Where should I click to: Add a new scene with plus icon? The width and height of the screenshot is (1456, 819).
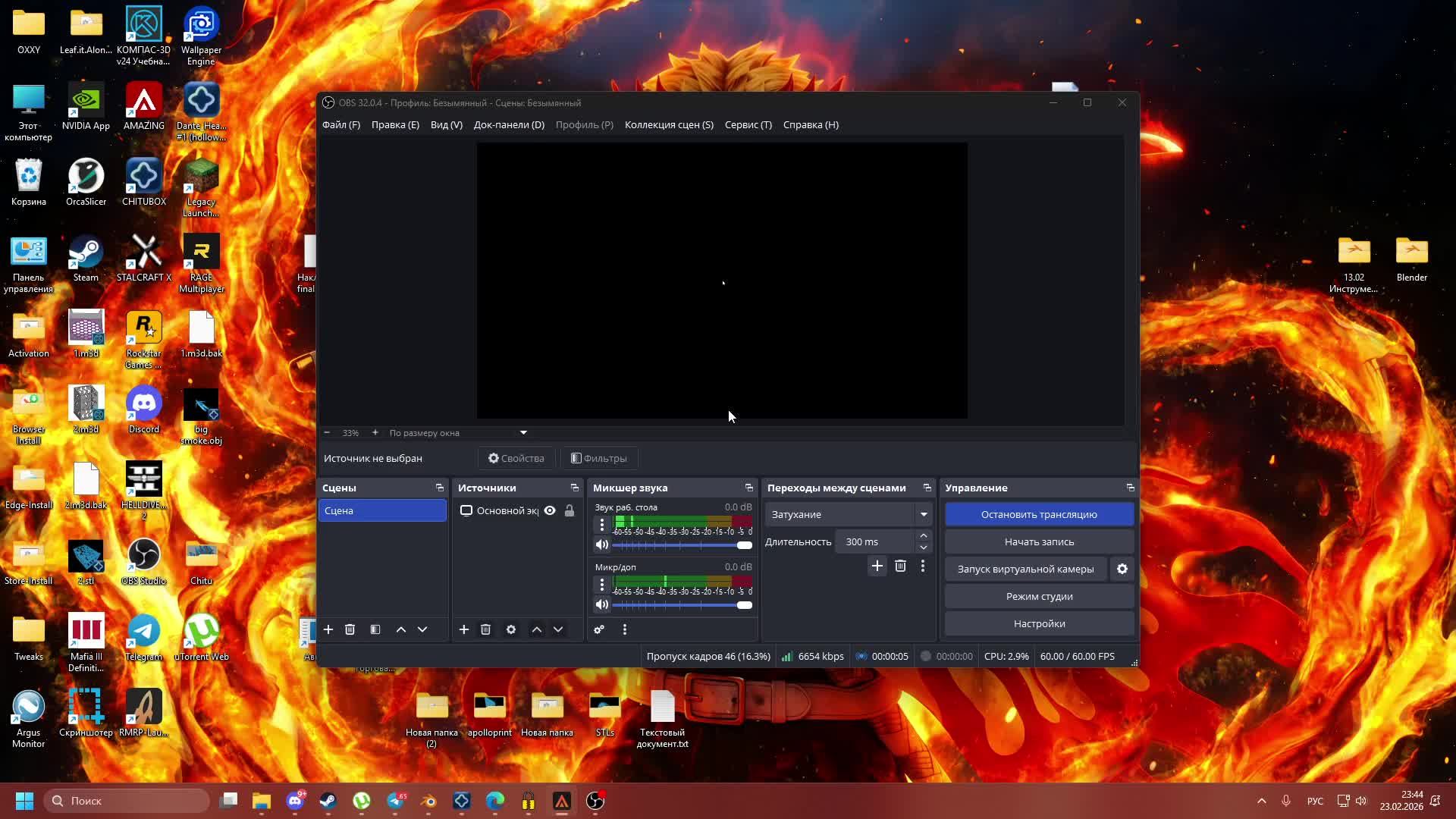pos(328,629)
